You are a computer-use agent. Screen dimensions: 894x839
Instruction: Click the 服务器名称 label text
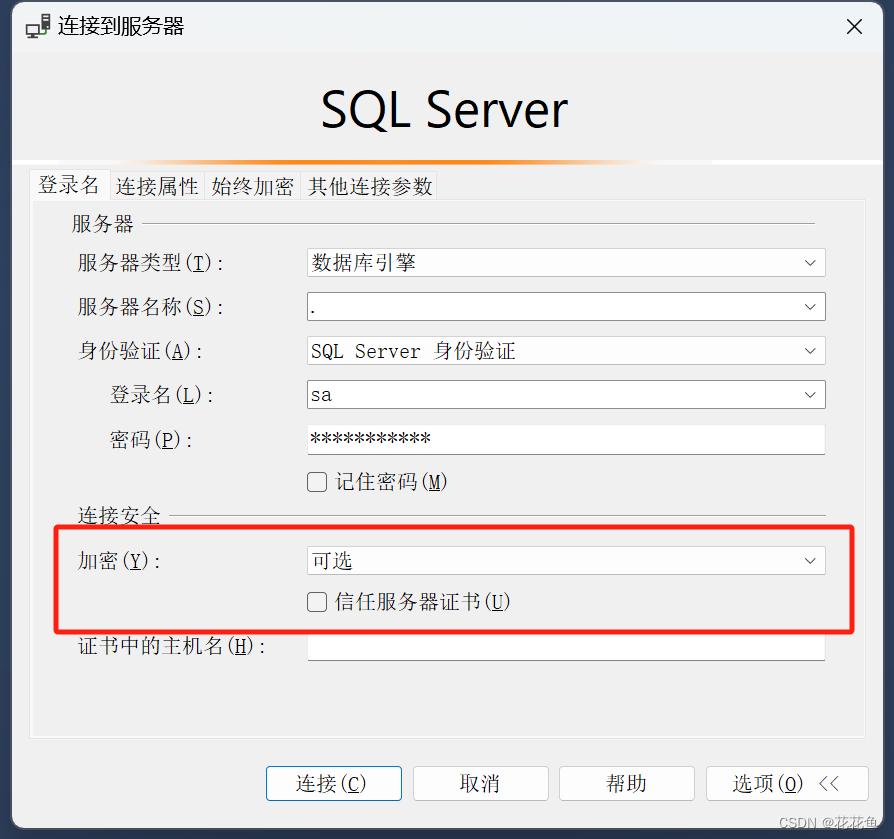tap(150, 307)
